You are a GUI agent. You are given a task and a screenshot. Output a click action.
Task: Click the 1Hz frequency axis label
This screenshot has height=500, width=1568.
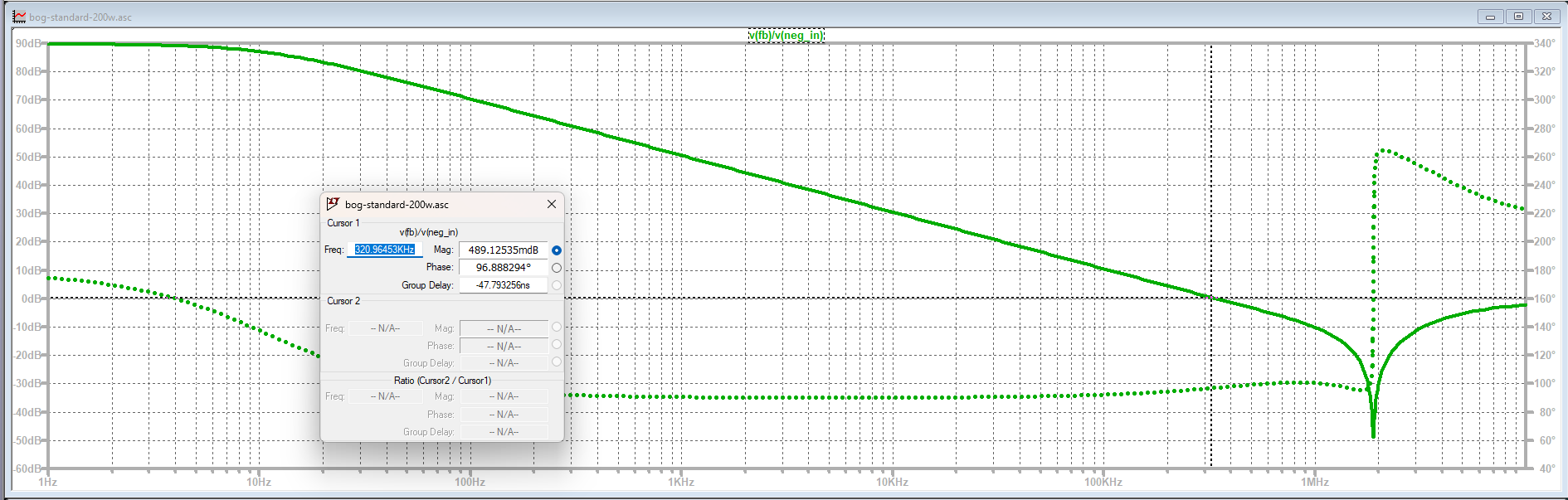[47, 482]
